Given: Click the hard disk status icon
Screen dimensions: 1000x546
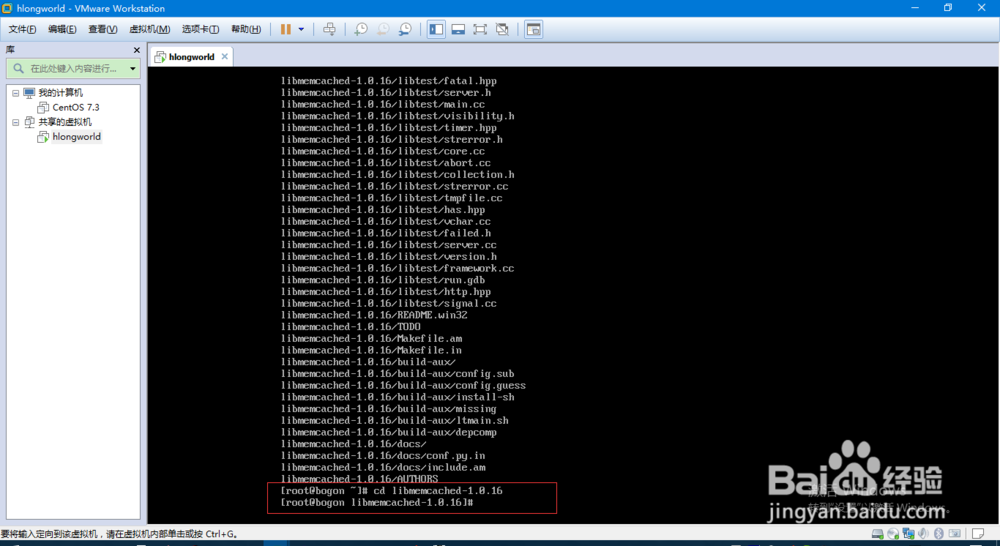Looking at the screenshot, I should 878,533.
